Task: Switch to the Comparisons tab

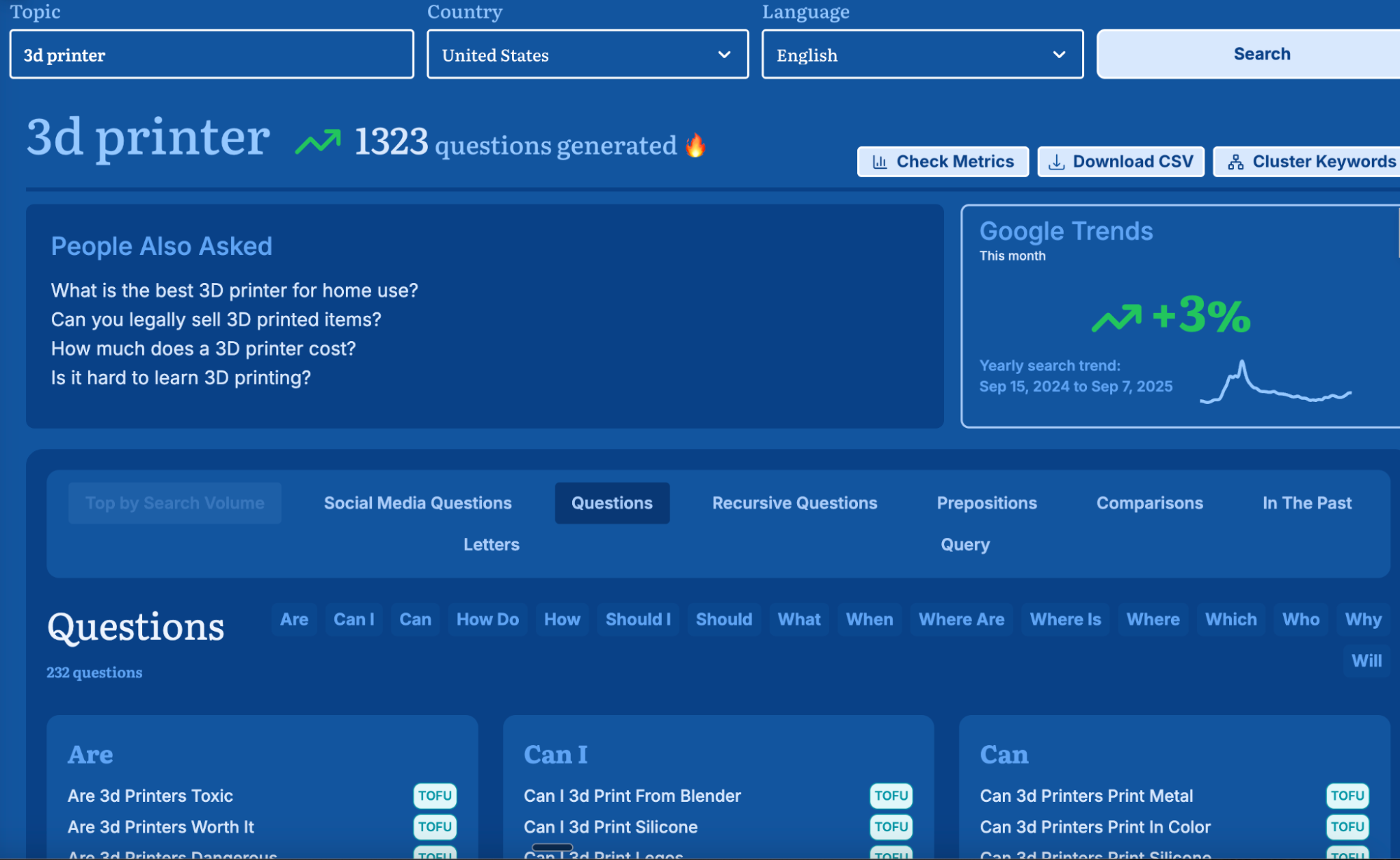Action: coord(1149,503)
